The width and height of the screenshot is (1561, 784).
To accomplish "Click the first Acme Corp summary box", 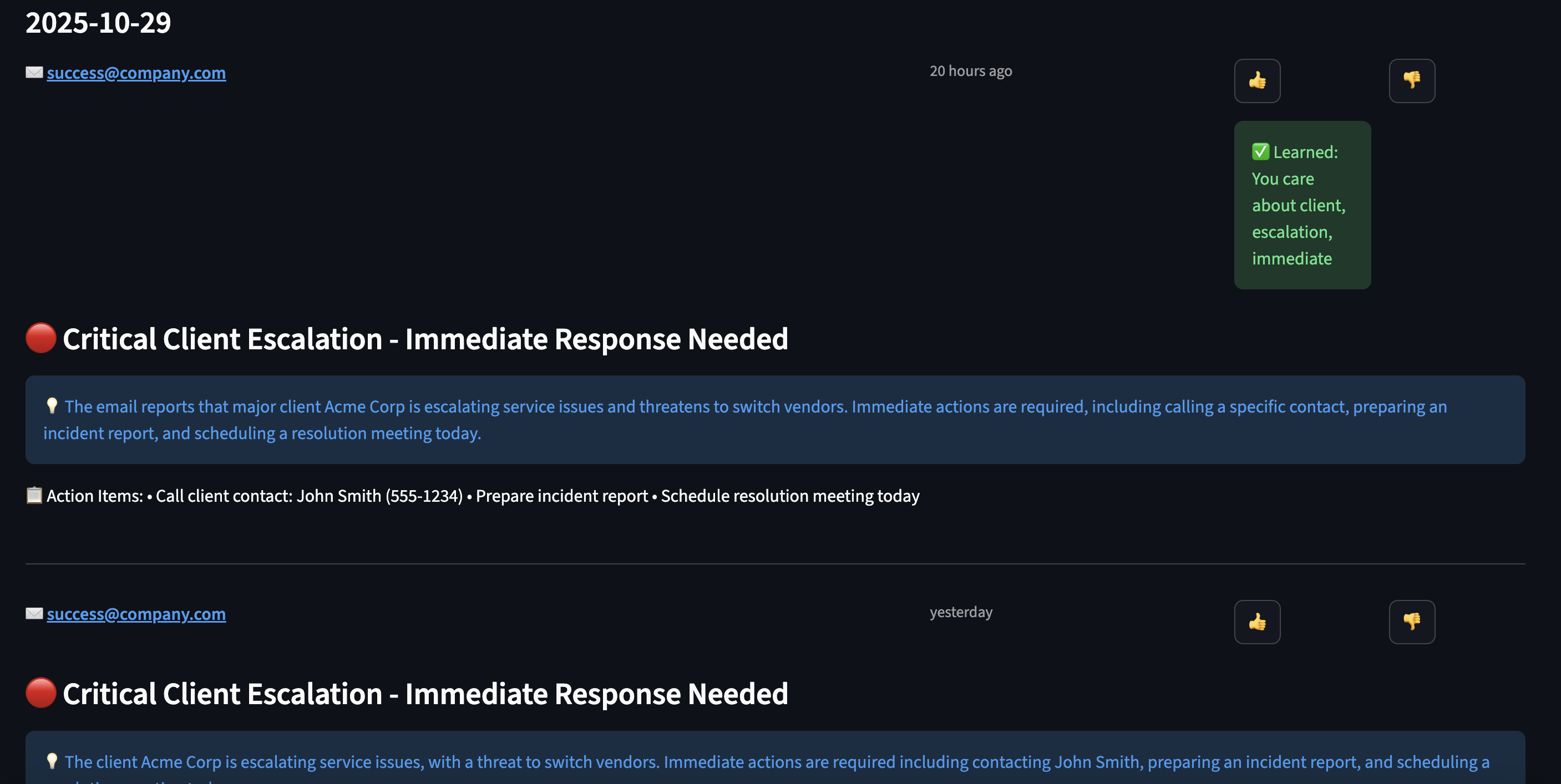I will (774, 420).
